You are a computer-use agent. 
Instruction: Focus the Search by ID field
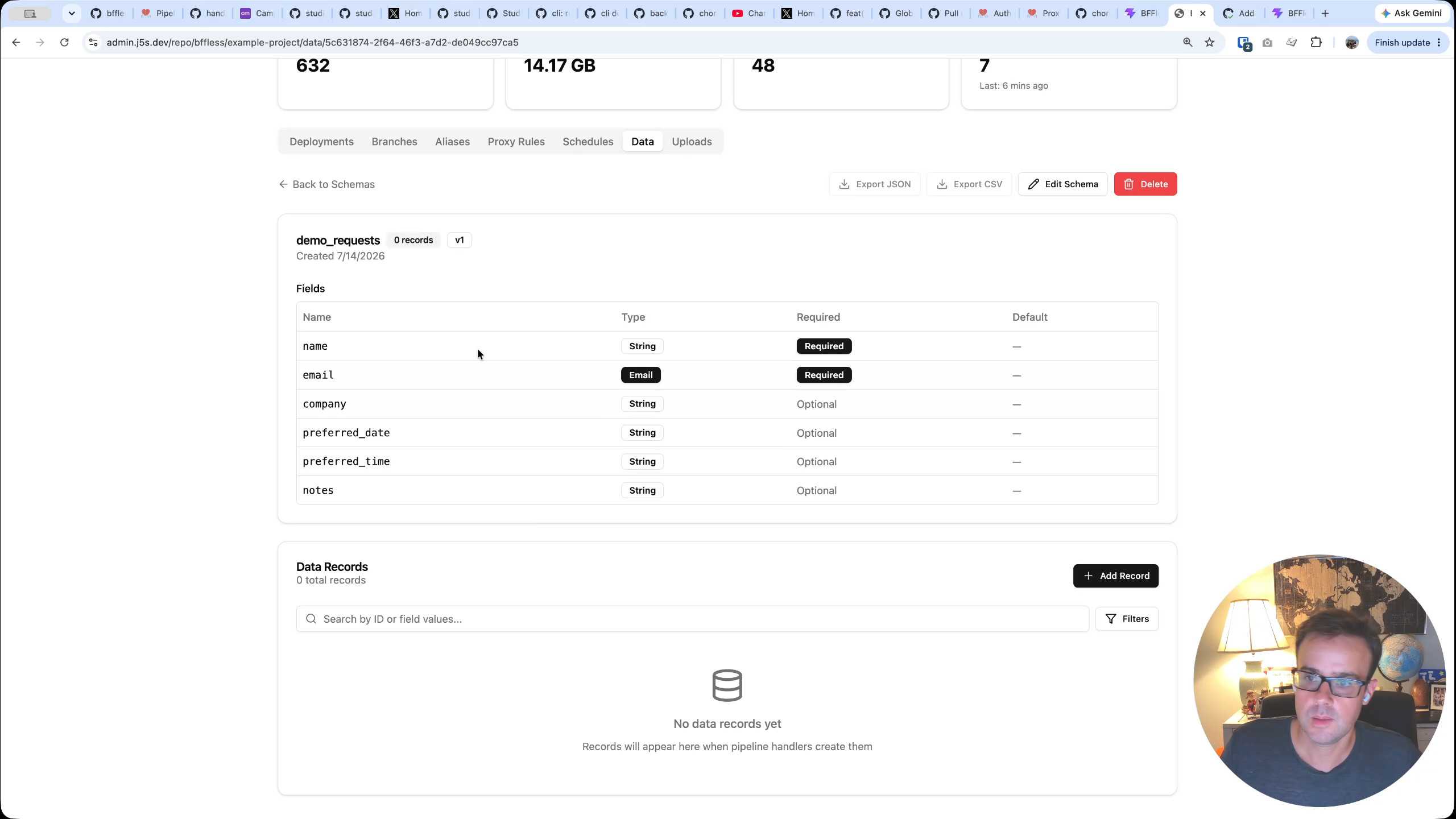pyautogui.click(x=692, y=619)
